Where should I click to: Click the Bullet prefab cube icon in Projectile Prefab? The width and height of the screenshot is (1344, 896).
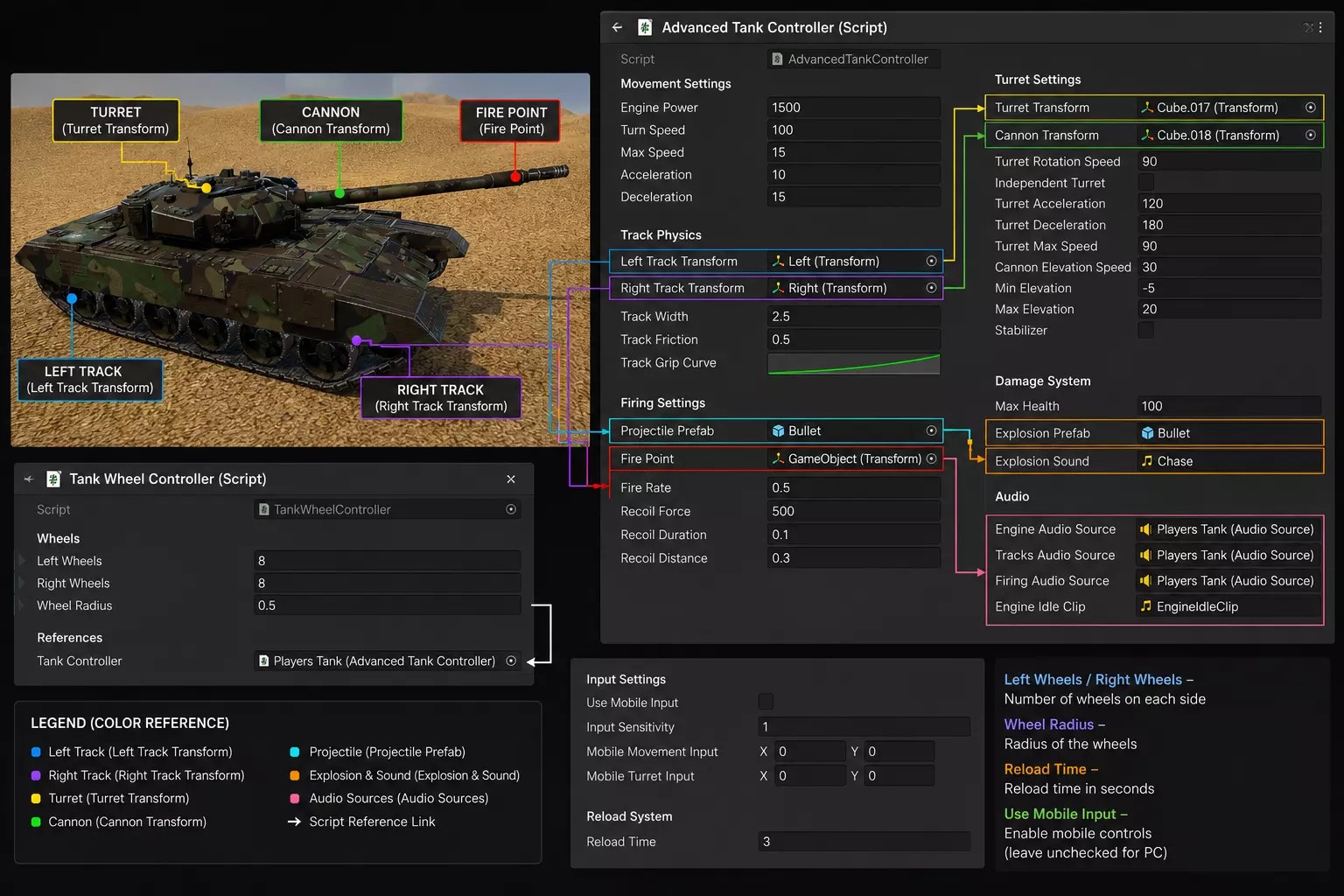(778, 430)
